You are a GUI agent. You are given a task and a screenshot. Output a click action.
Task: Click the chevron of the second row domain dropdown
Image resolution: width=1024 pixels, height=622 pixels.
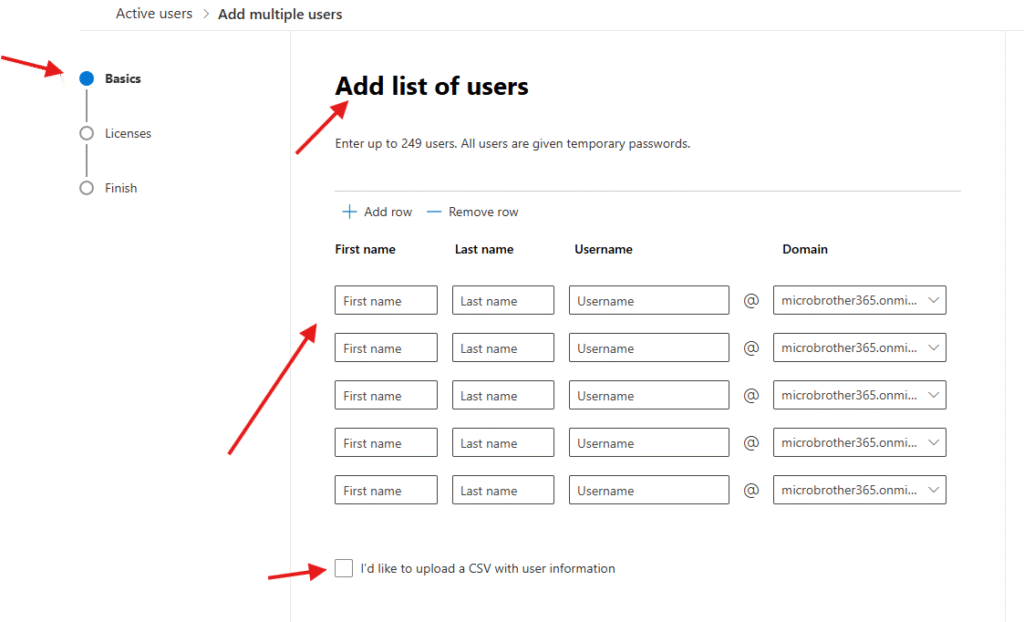(933, 348)
